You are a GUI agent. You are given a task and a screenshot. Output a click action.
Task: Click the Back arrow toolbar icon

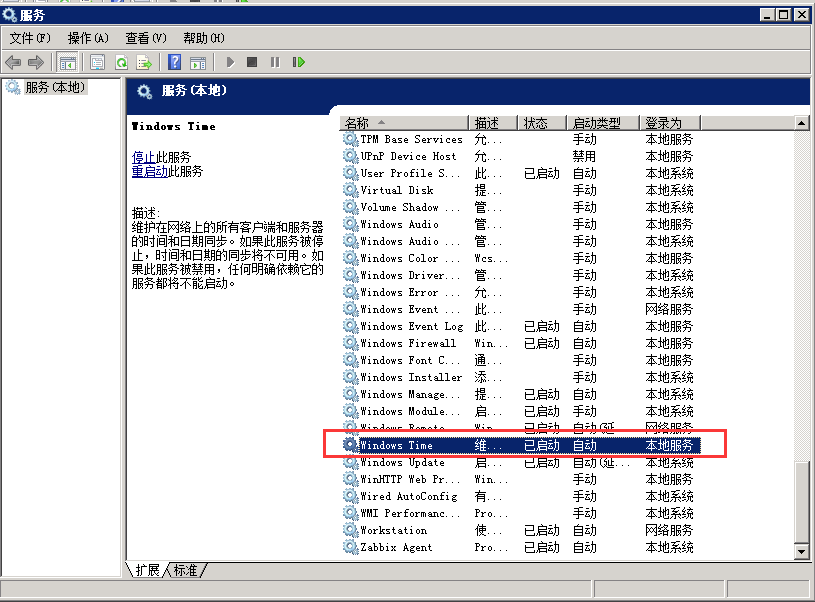point(13,62)
